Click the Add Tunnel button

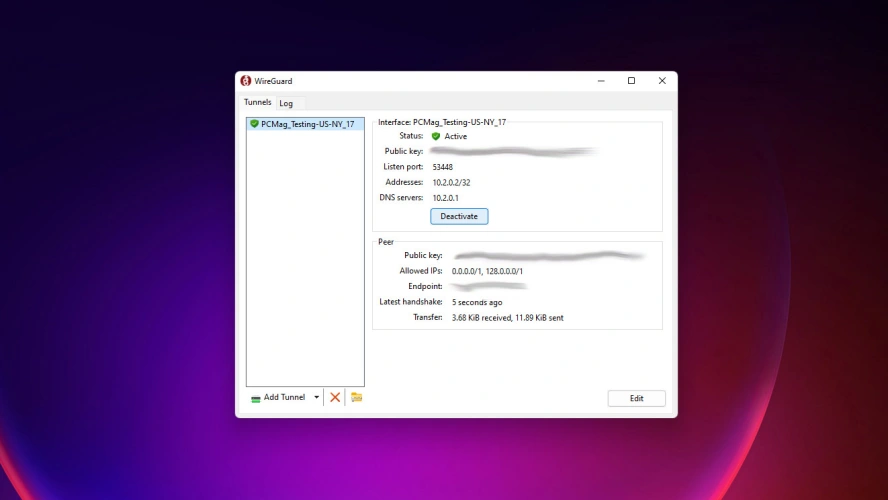(x=279, y=397)
